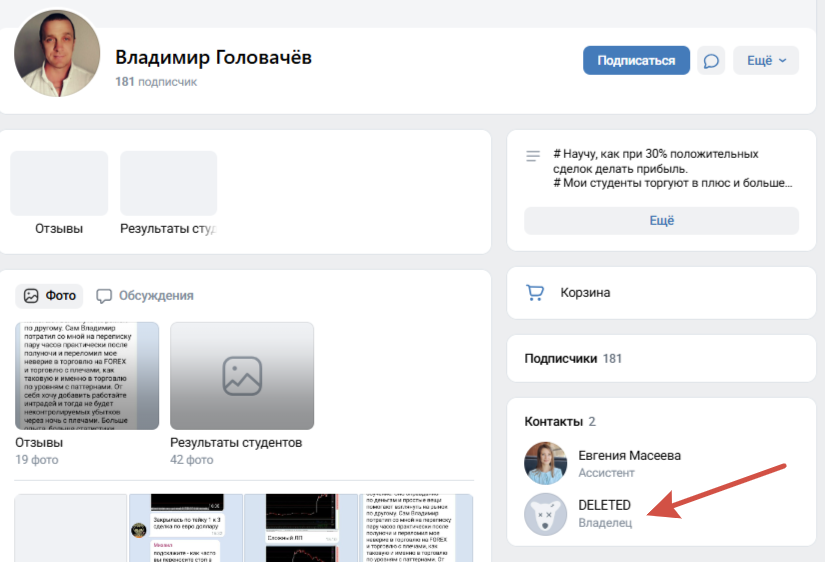Image resolution: width=825 pixels, height=562 pixels.
Task: Open the Результаты студентов menu tile
Action: pos(168,193)
